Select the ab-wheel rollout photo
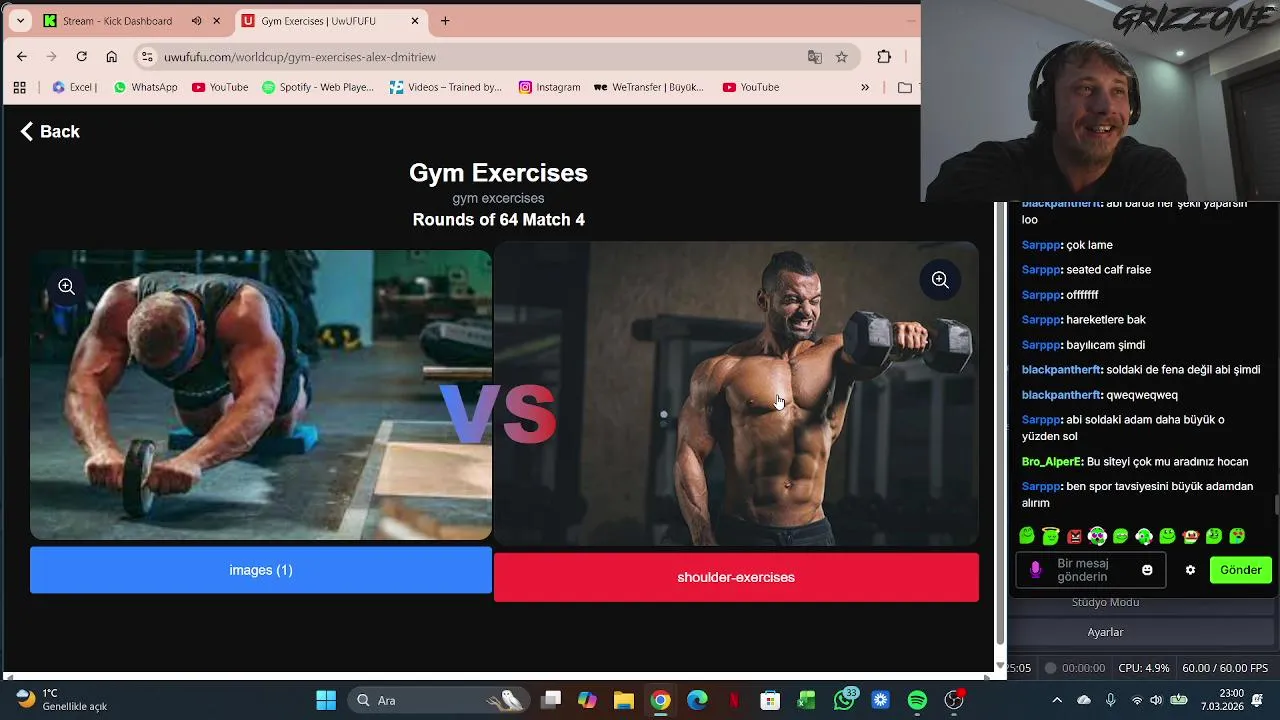 point(261,395)
